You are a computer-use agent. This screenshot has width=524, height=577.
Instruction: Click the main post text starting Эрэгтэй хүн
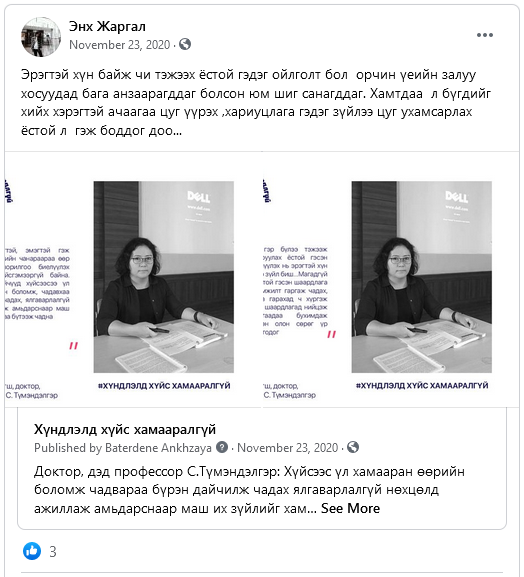(x=256, y=102)
